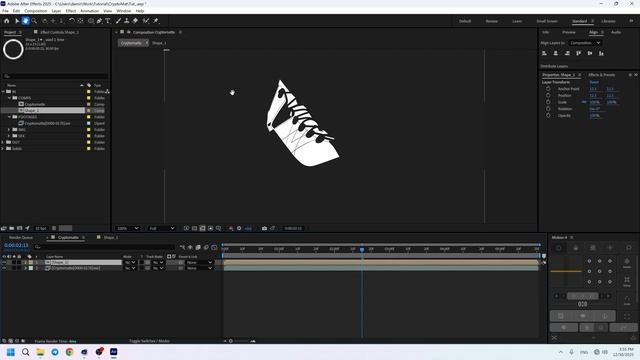Open the Effect menu
Screen dimensions: 640x360
pos(71,11)
